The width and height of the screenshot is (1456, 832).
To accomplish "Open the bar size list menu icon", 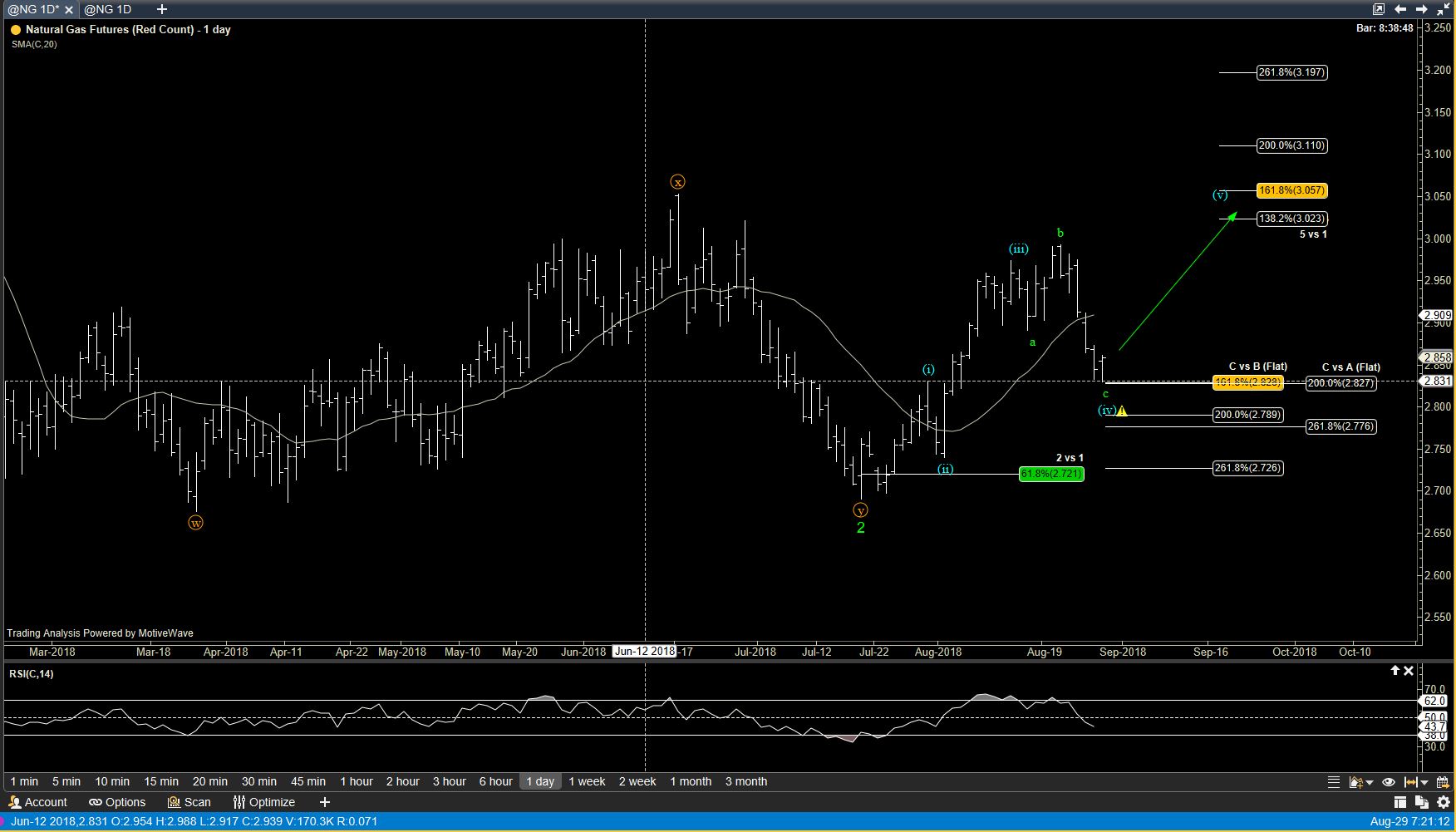I will click(x=1334, y=782).
